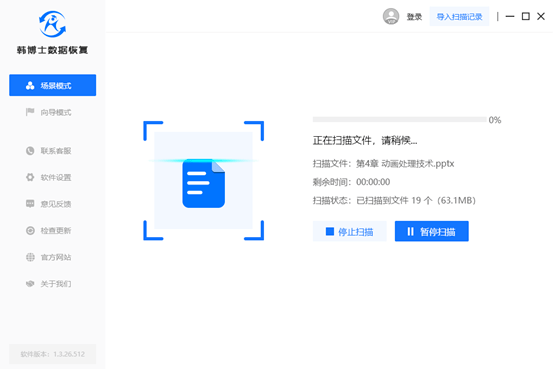Click 停止扫描 button
This screenshot has width=554, height=369.
point(349,232)
